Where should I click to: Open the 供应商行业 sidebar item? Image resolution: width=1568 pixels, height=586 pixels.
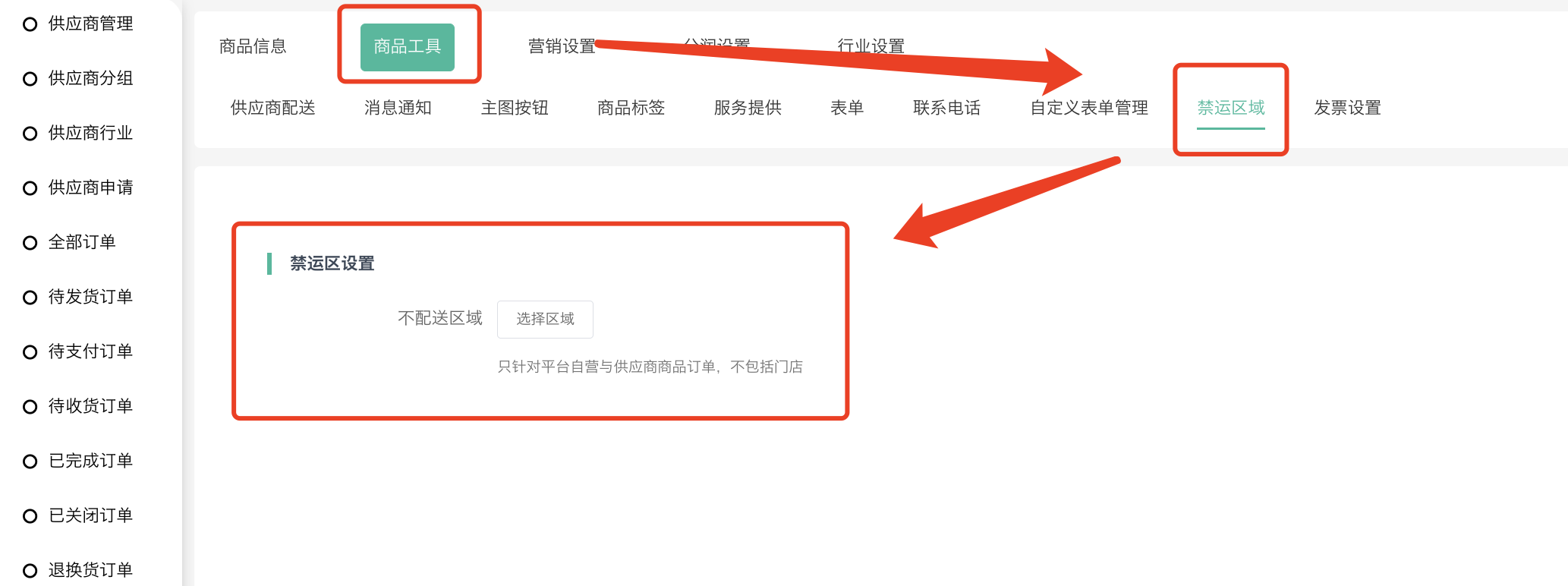[90, 133]
